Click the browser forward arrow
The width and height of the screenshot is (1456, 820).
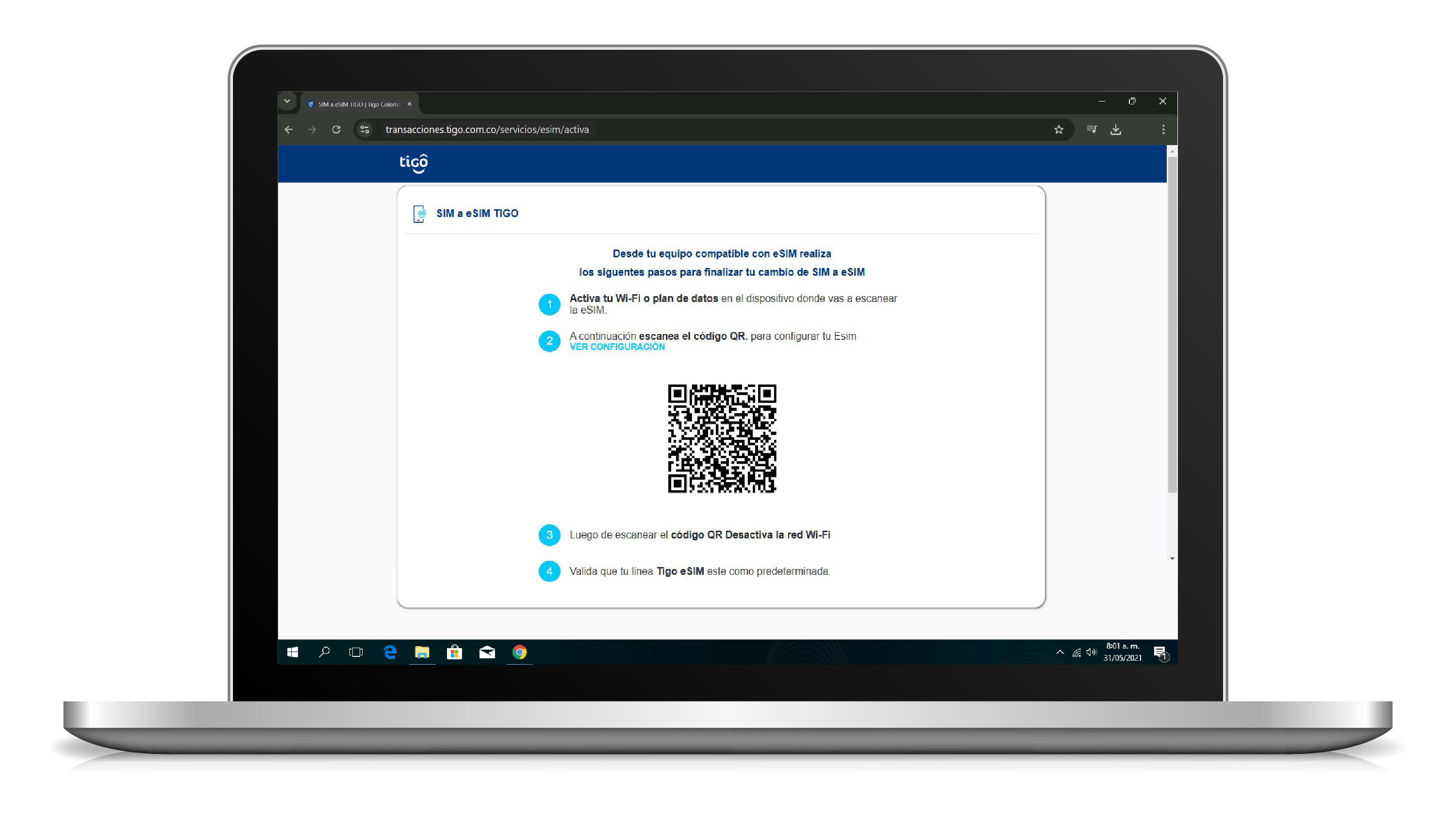312,130
